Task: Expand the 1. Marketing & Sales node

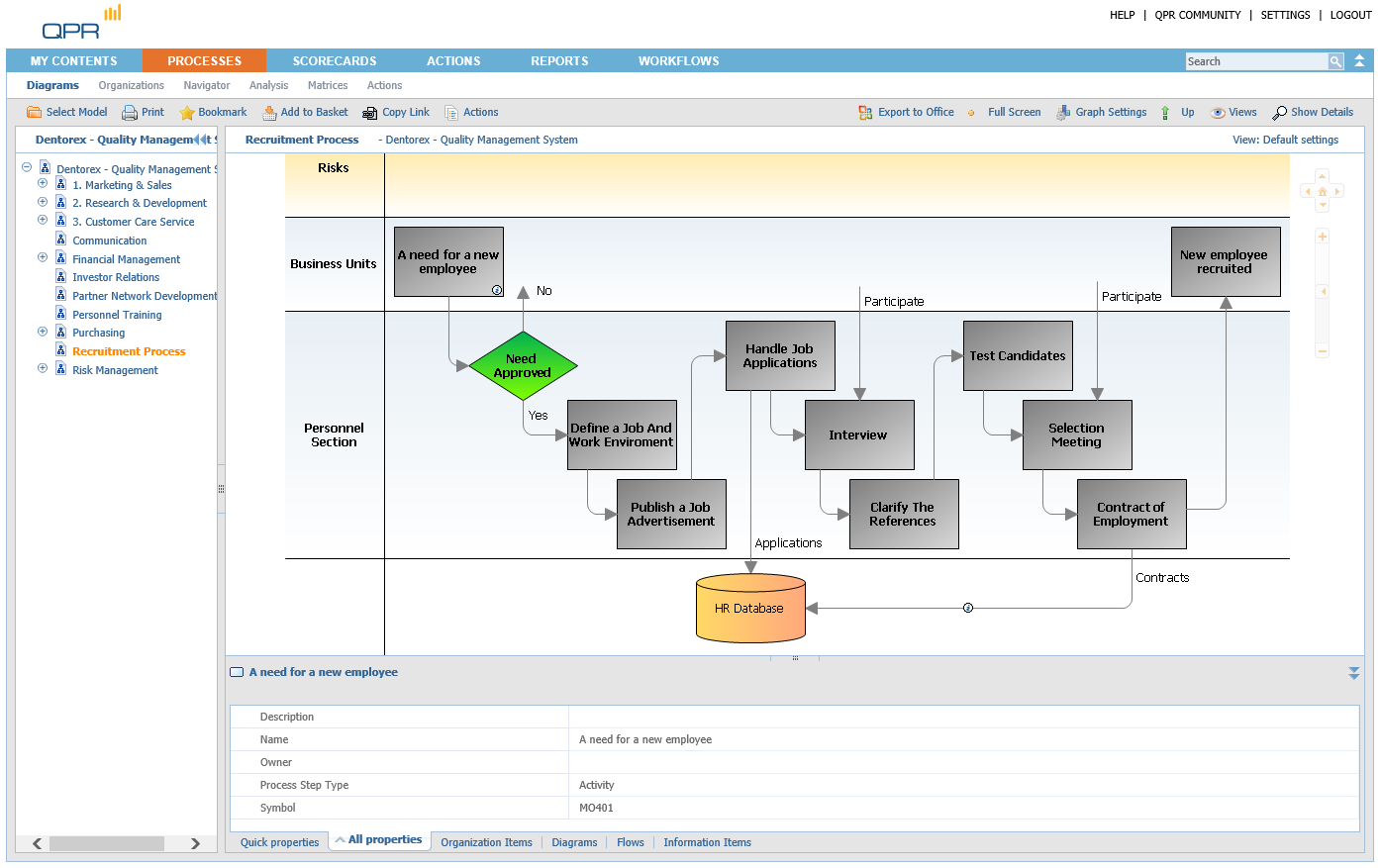Action: (43, 184)
